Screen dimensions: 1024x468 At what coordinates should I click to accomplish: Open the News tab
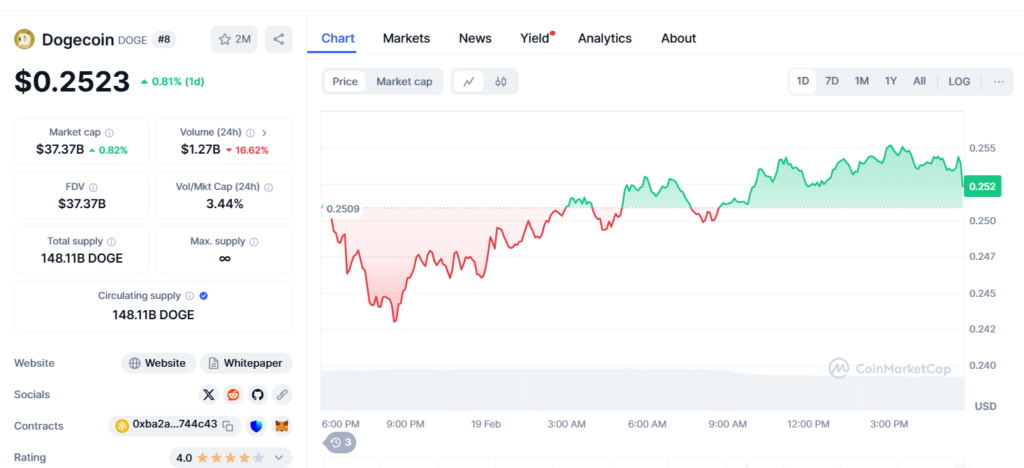[x=475, y=39]
